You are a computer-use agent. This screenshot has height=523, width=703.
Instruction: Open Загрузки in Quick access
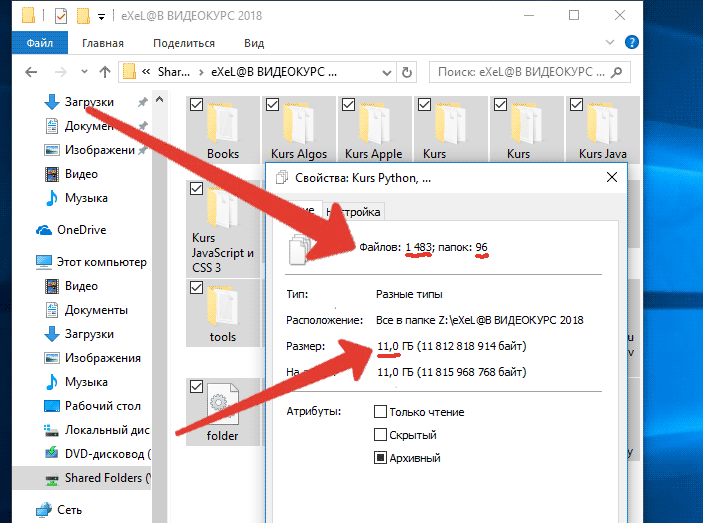(89, 102)
